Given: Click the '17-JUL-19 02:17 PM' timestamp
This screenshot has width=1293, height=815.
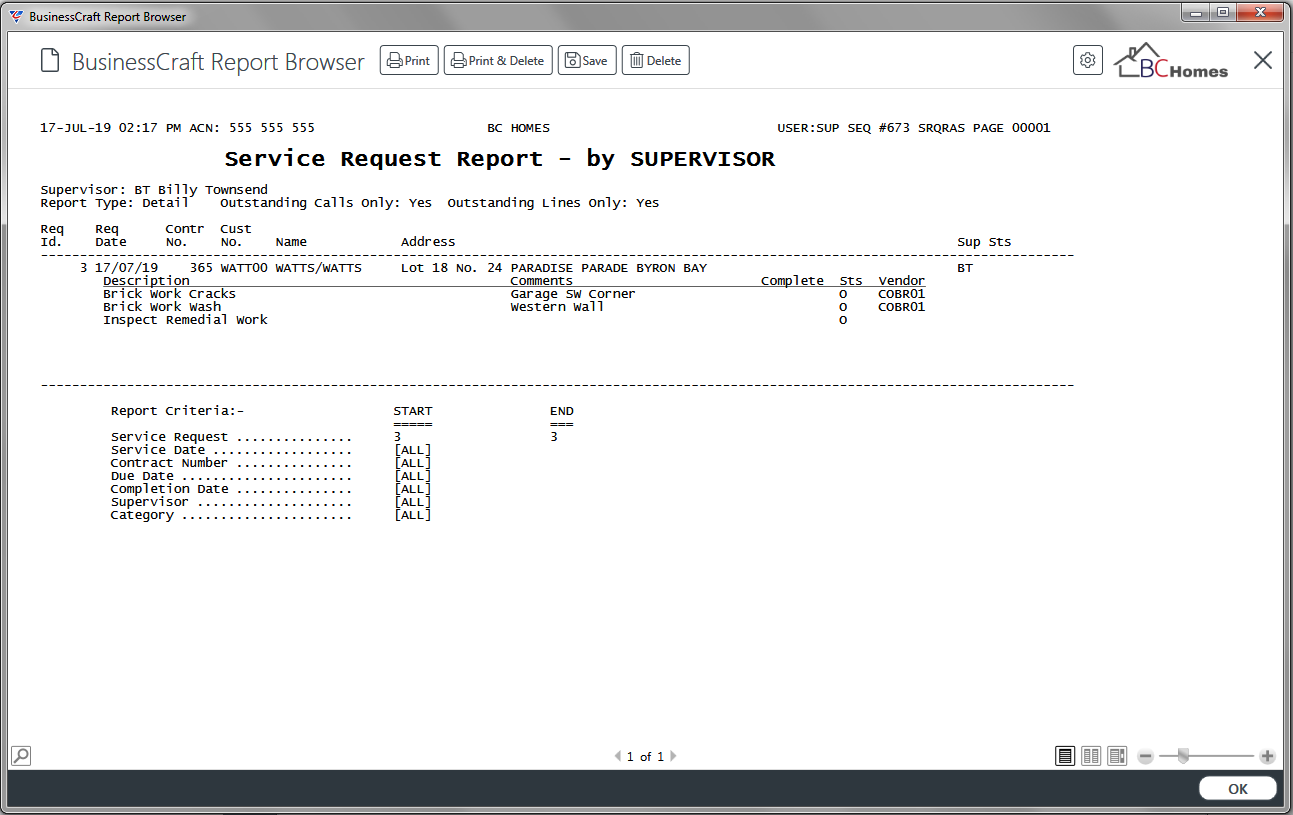Looking at the screenshot, I should click(x=111, y=128).
